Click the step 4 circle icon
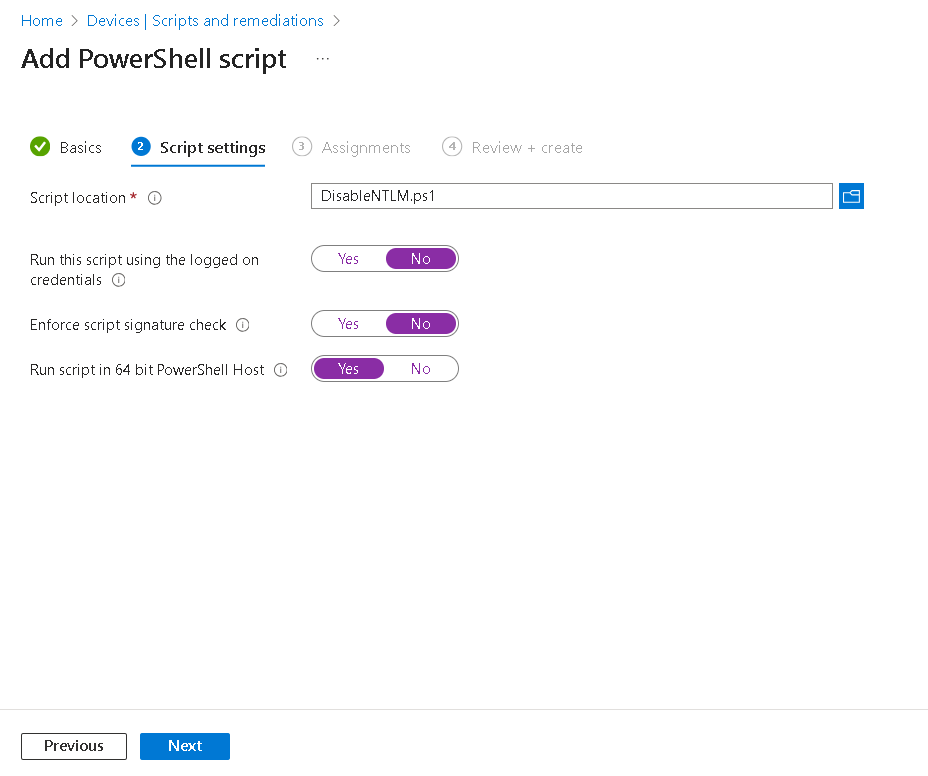Screen dimensions: 928x776 click(x=452, y=146)
